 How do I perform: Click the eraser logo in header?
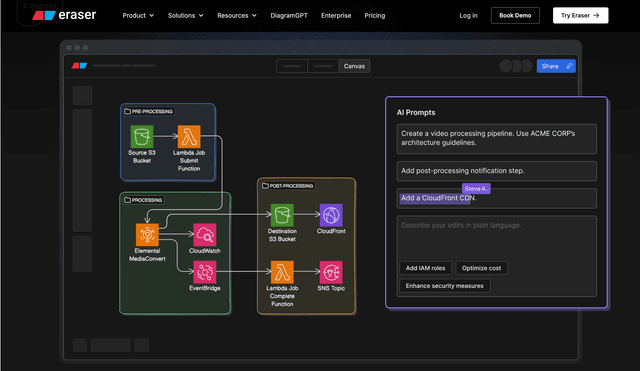[64, 15]
